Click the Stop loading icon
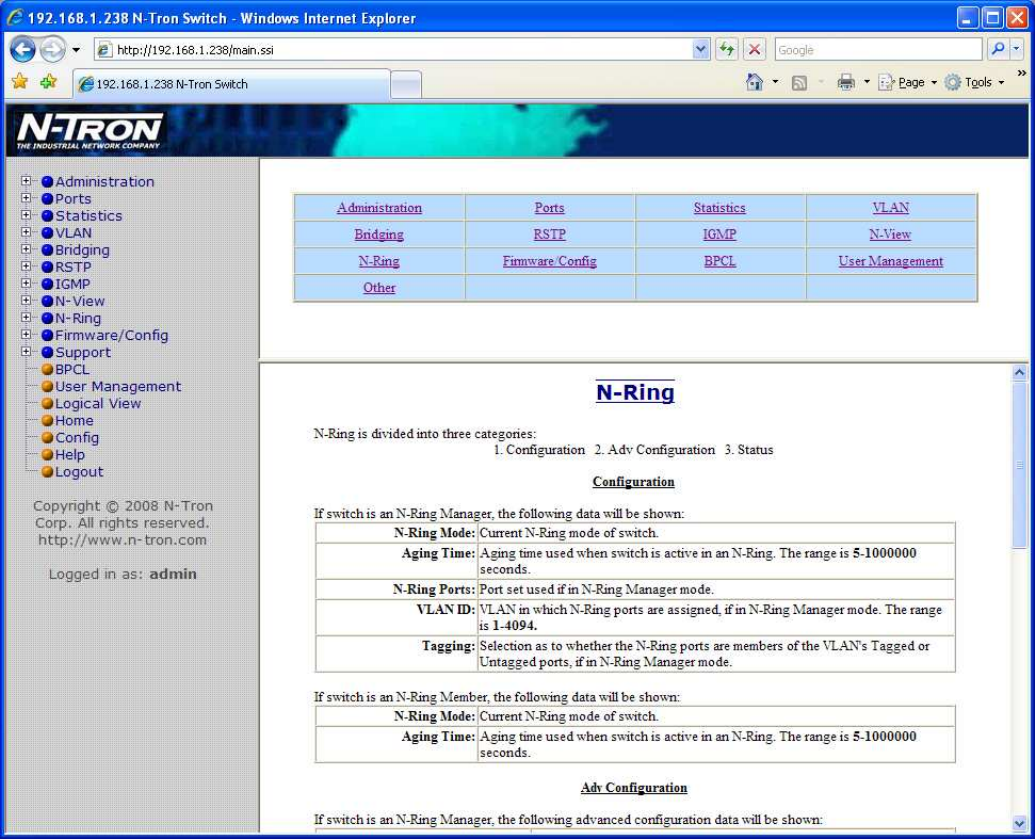 click(x=754, y=50)
